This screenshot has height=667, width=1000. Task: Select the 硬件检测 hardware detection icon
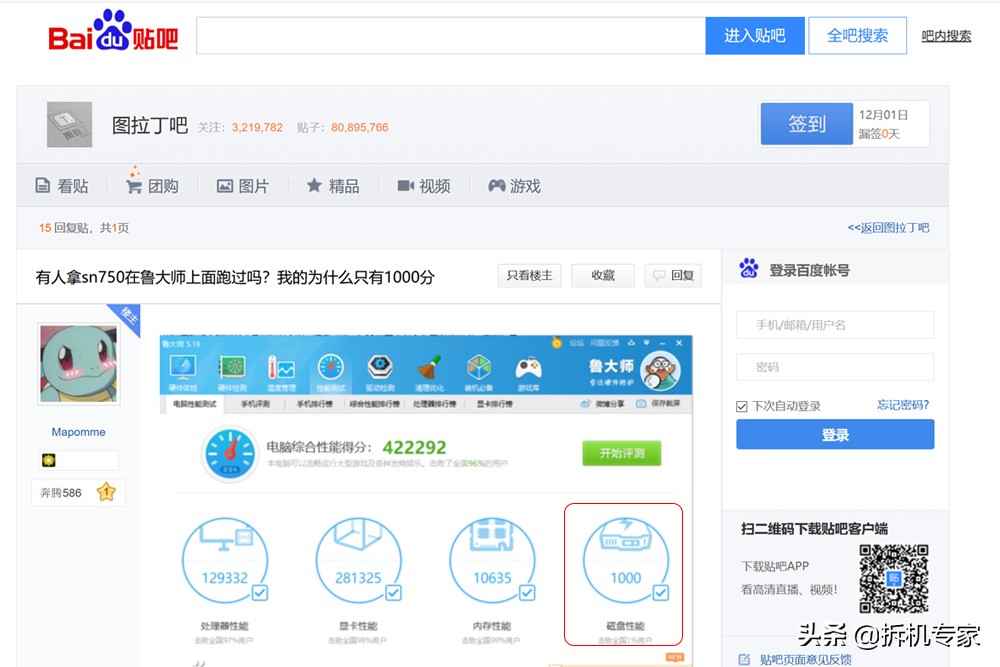[233, 368]
